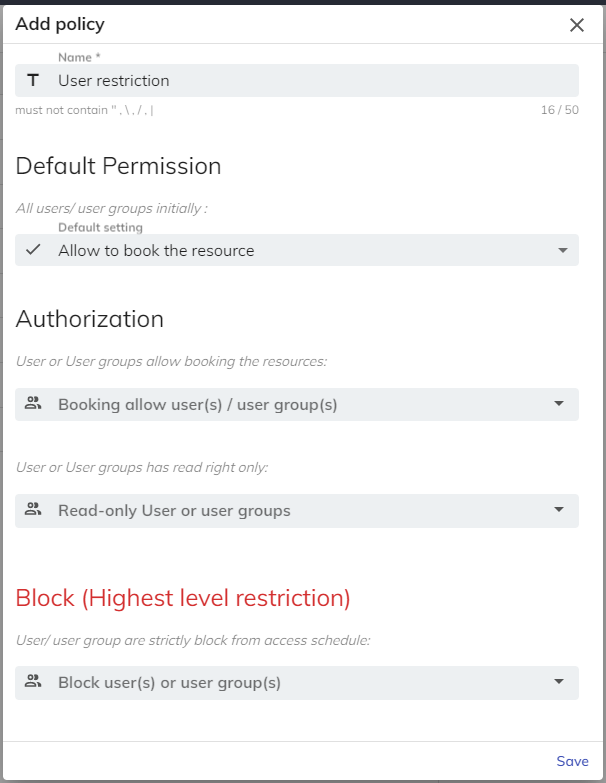Click the Read-only users dropdown arrow
This screenshot has height=783, width=606.
(558, 511)
